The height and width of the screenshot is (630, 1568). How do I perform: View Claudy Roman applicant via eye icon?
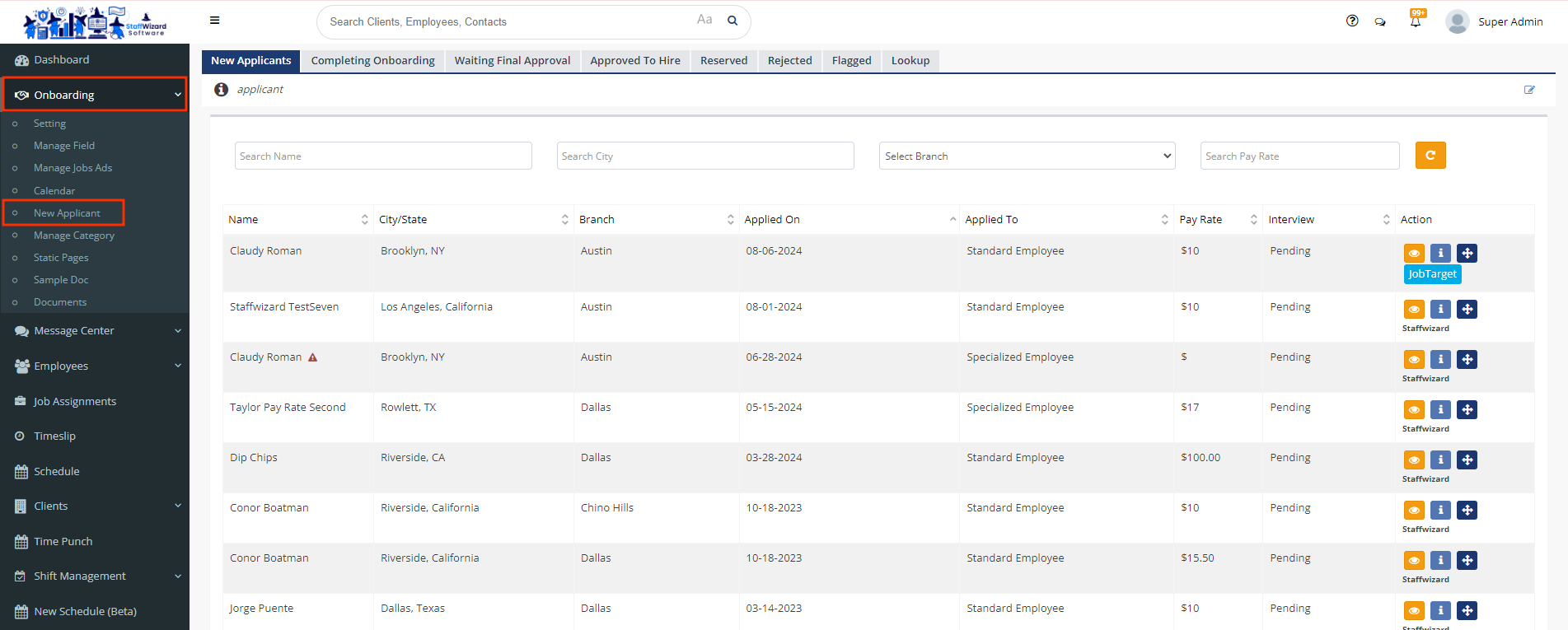[1414, 254]
